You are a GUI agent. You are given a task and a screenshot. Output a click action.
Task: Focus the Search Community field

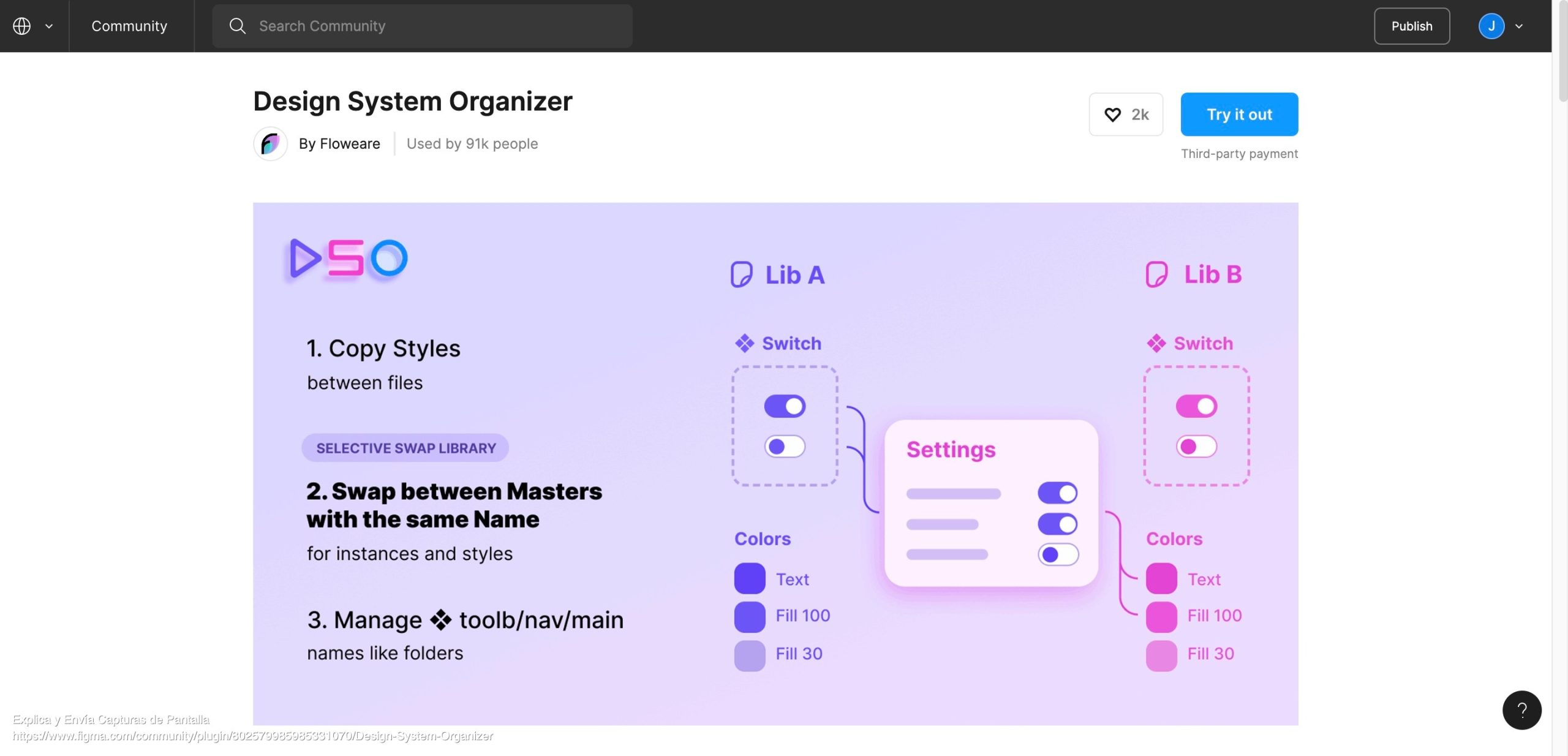[x=422, y=26]
